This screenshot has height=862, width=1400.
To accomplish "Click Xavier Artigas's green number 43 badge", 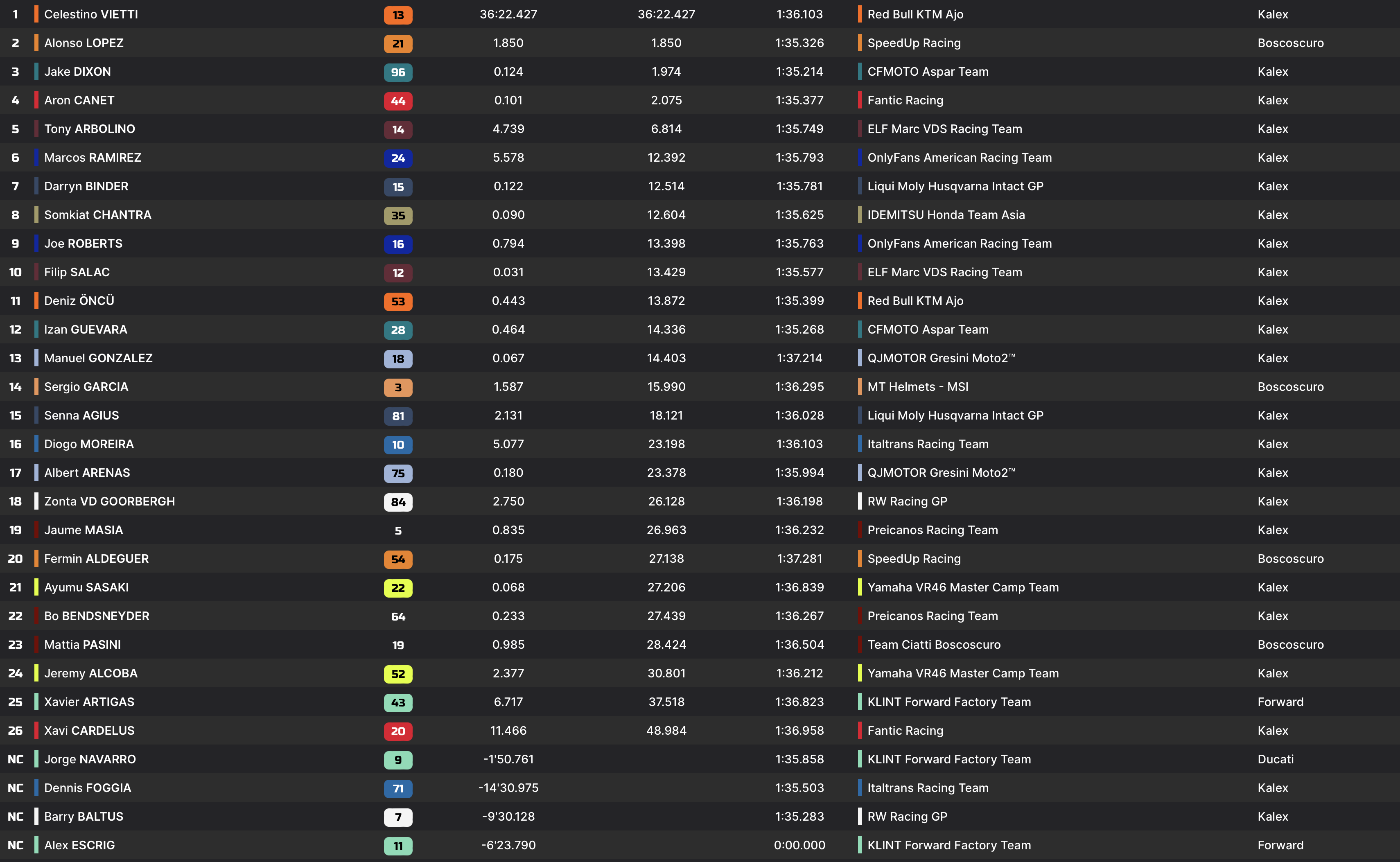I will tap(398, 702).
